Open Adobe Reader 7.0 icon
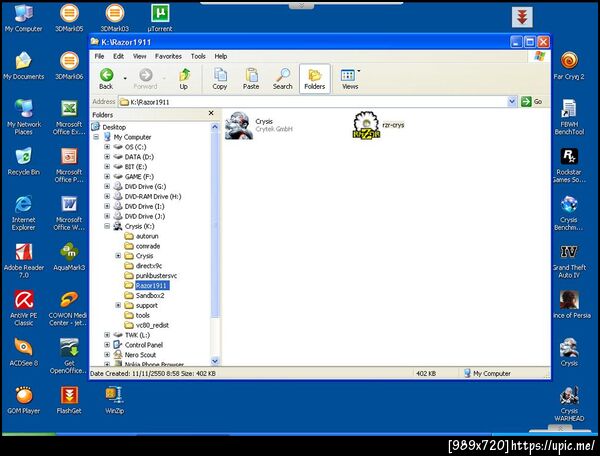The height and width of the screenshot is (456, 600). (x=23, y=261)
